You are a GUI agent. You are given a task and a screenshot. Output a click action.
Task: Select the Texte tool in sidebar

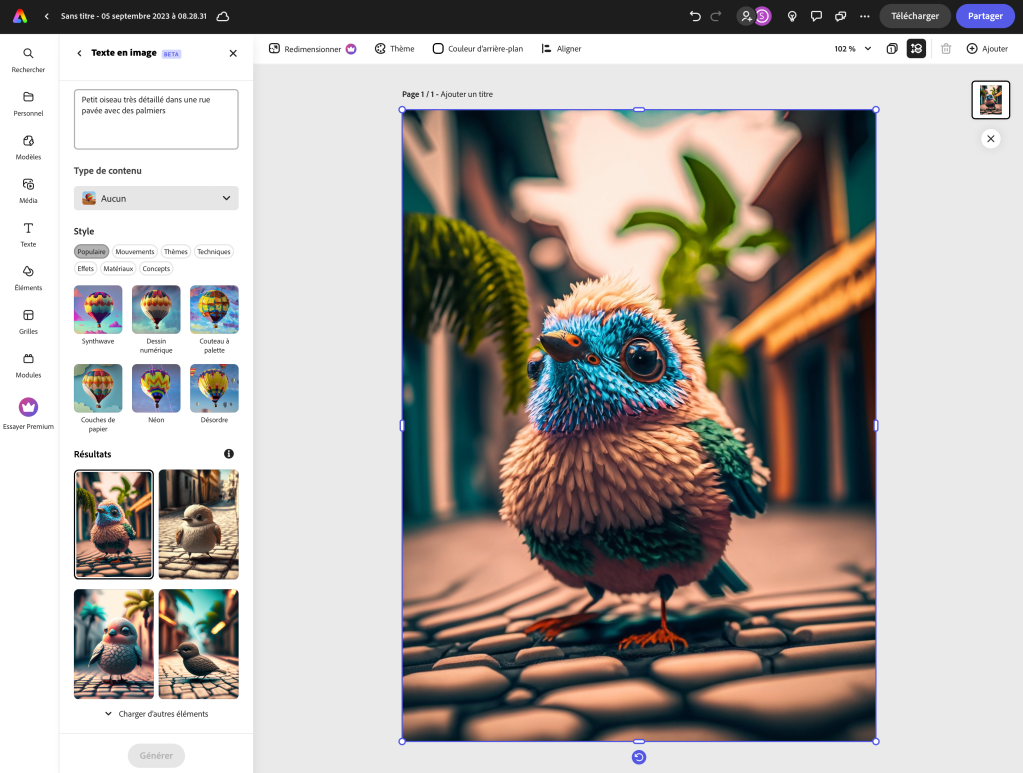28,229
